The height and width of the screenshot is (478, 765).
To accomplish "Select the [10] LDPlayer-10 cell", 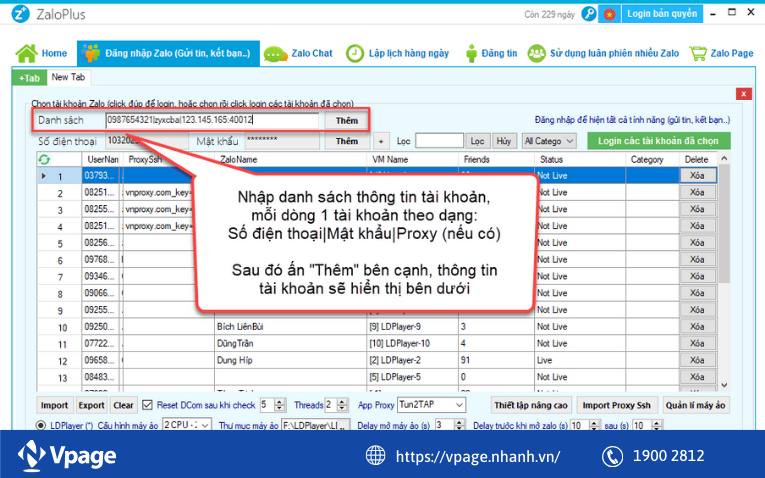I will click(x=412, y=344).
